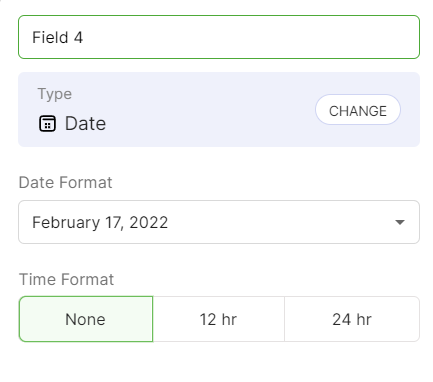Click the Date type name text
The width and height of the screenshot is (433, 382).
point(85,124)
